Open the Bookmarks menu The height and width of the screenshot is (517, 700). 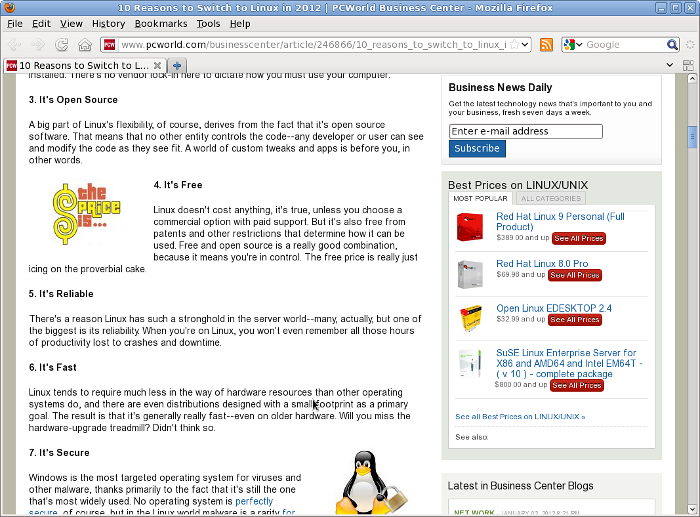pyautogui.click(x=161, y=24)
